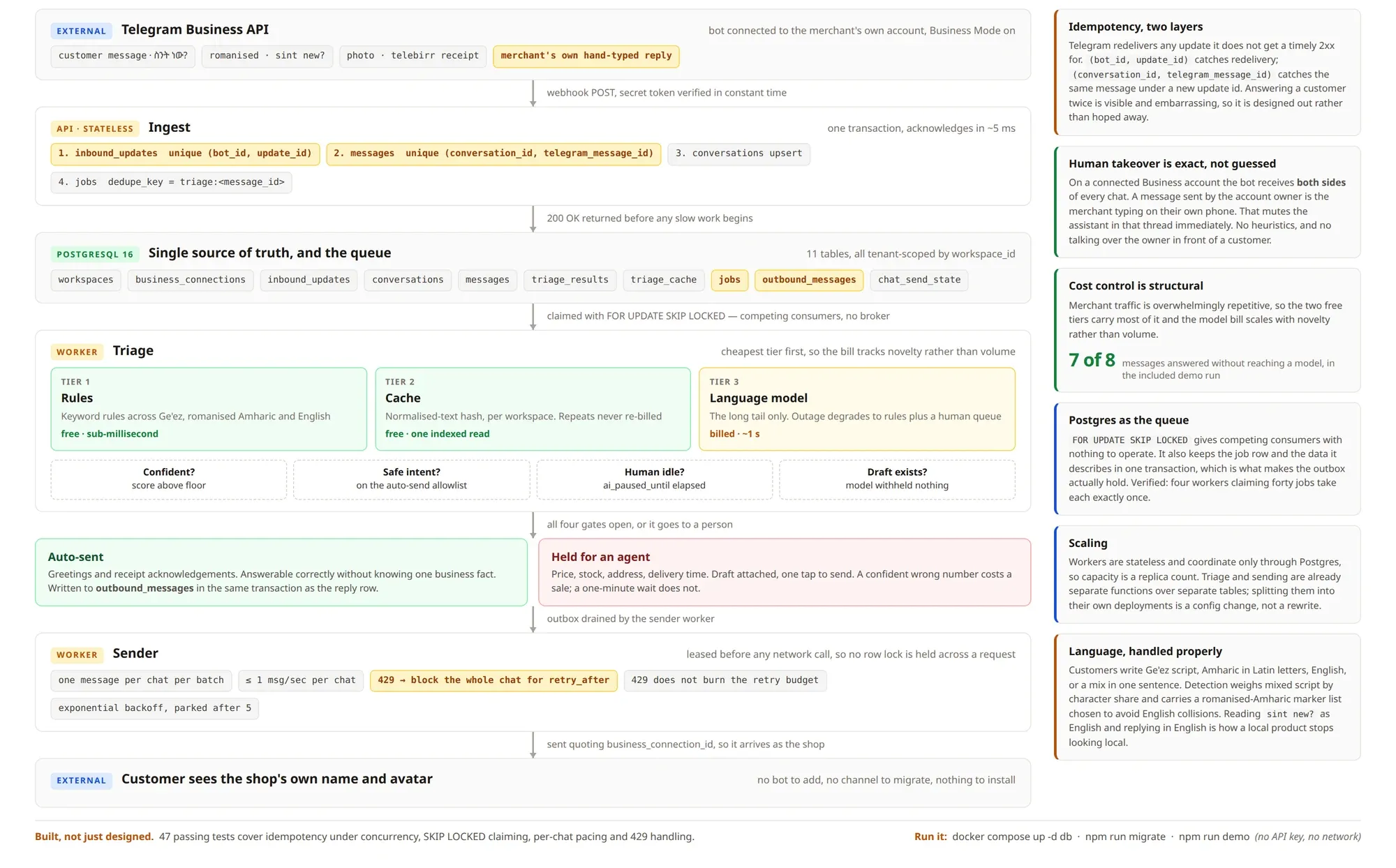This screenshot has height=868, width=1396.
Task: Click the 'photo · telebirr receipt' chip
Action: pos(413,56)
